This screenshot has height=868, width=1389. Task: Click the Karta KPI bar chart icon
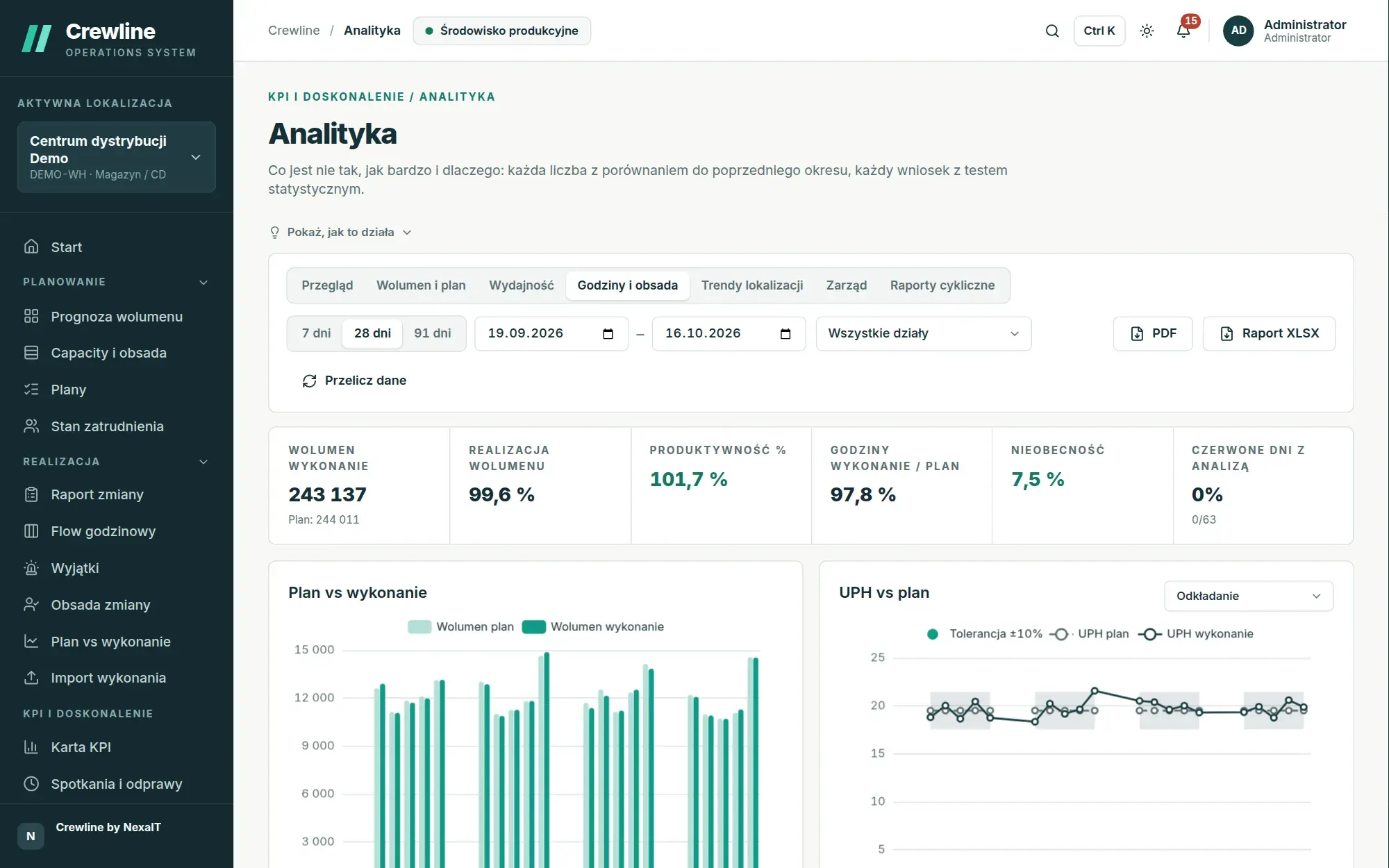[31, 747]
